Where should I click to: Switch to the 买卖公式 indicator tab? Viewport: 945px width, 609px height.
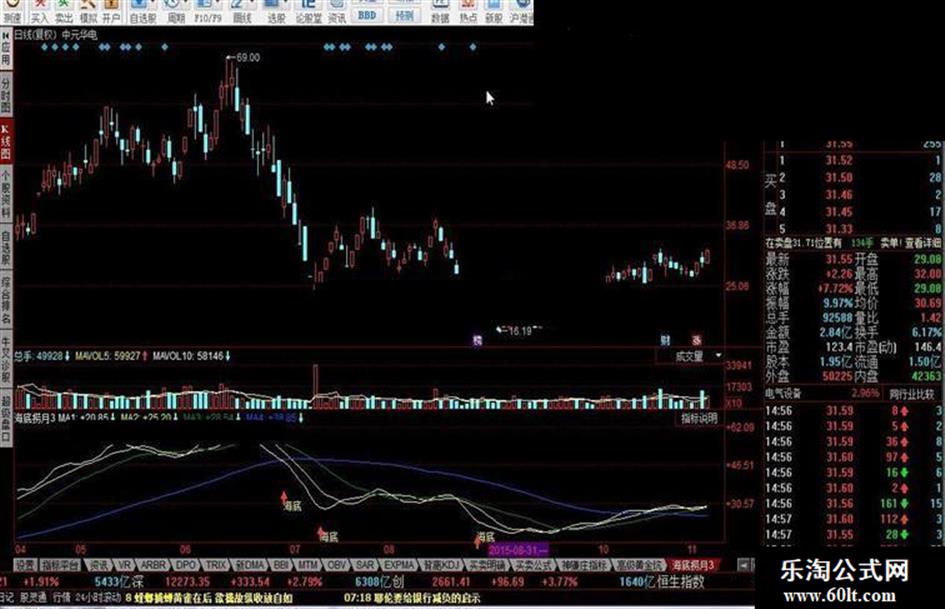(x=533, y=566)
